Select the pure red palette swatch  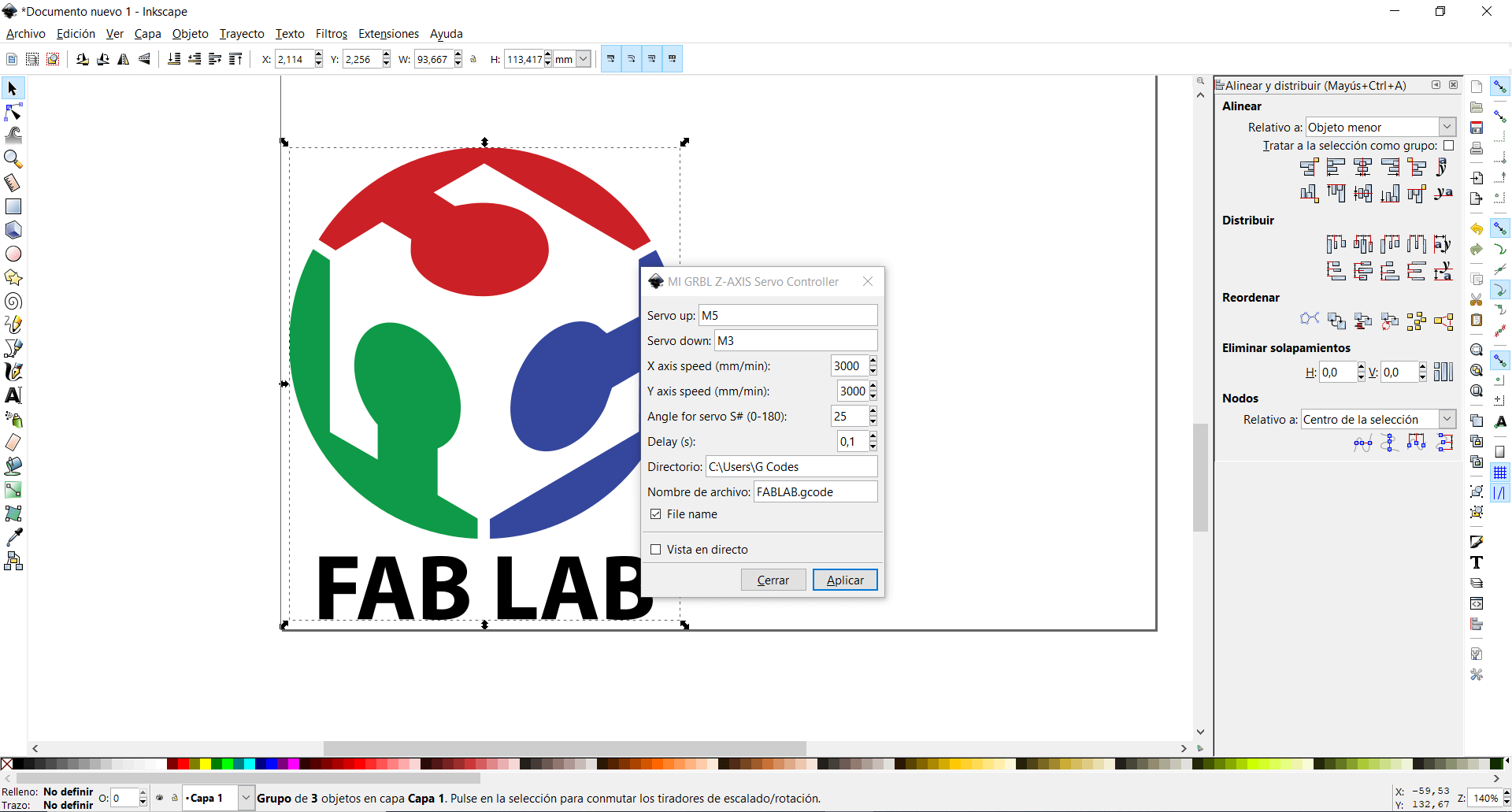click(183, 764)
